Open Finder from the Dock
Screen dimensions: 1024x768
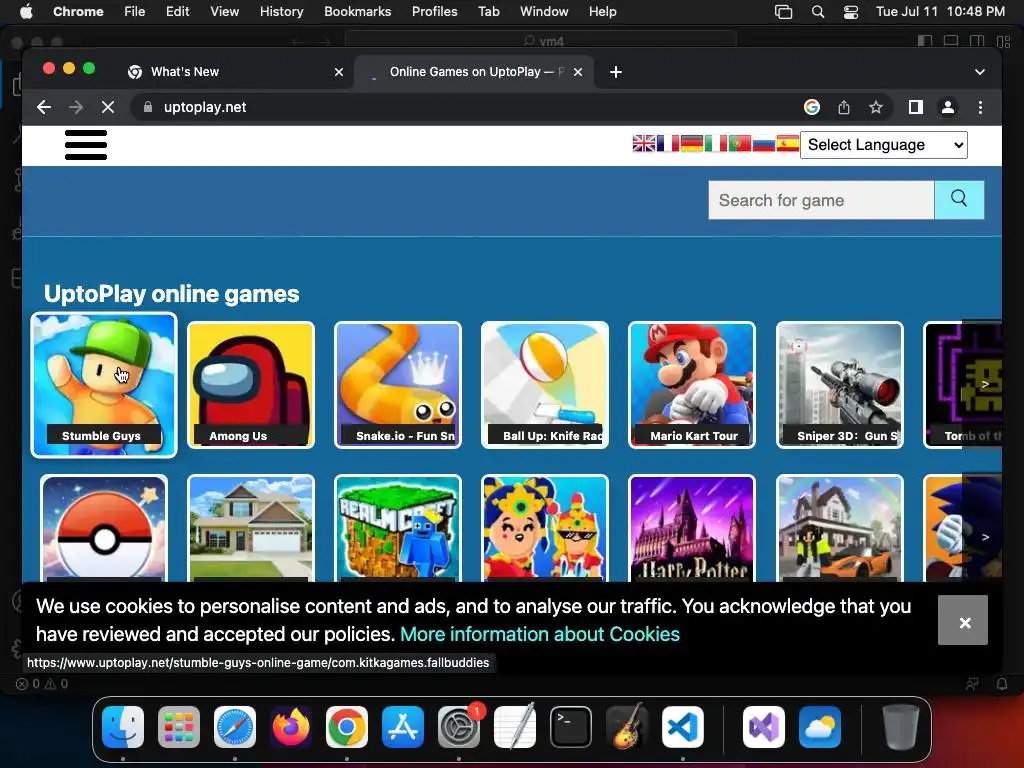123,727
